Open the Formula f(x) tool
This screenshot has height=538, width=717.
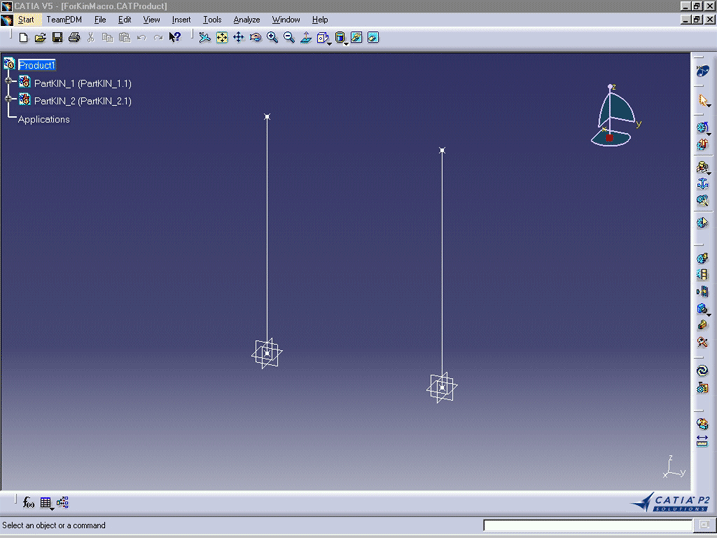click(x=29, y=503)
